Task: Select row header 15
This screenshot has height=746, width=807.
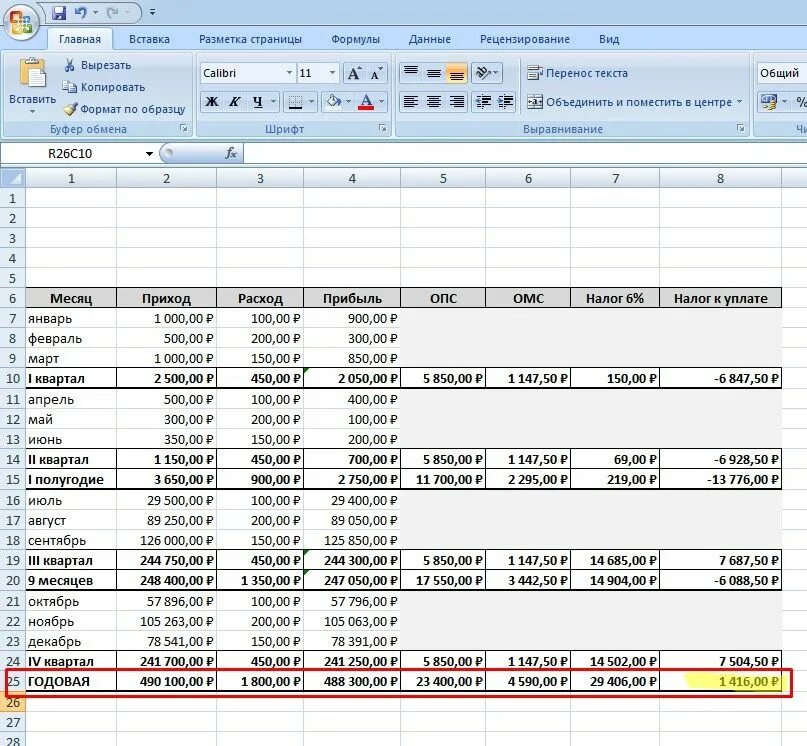Action: pyautogui.click(x=13, y=479)
